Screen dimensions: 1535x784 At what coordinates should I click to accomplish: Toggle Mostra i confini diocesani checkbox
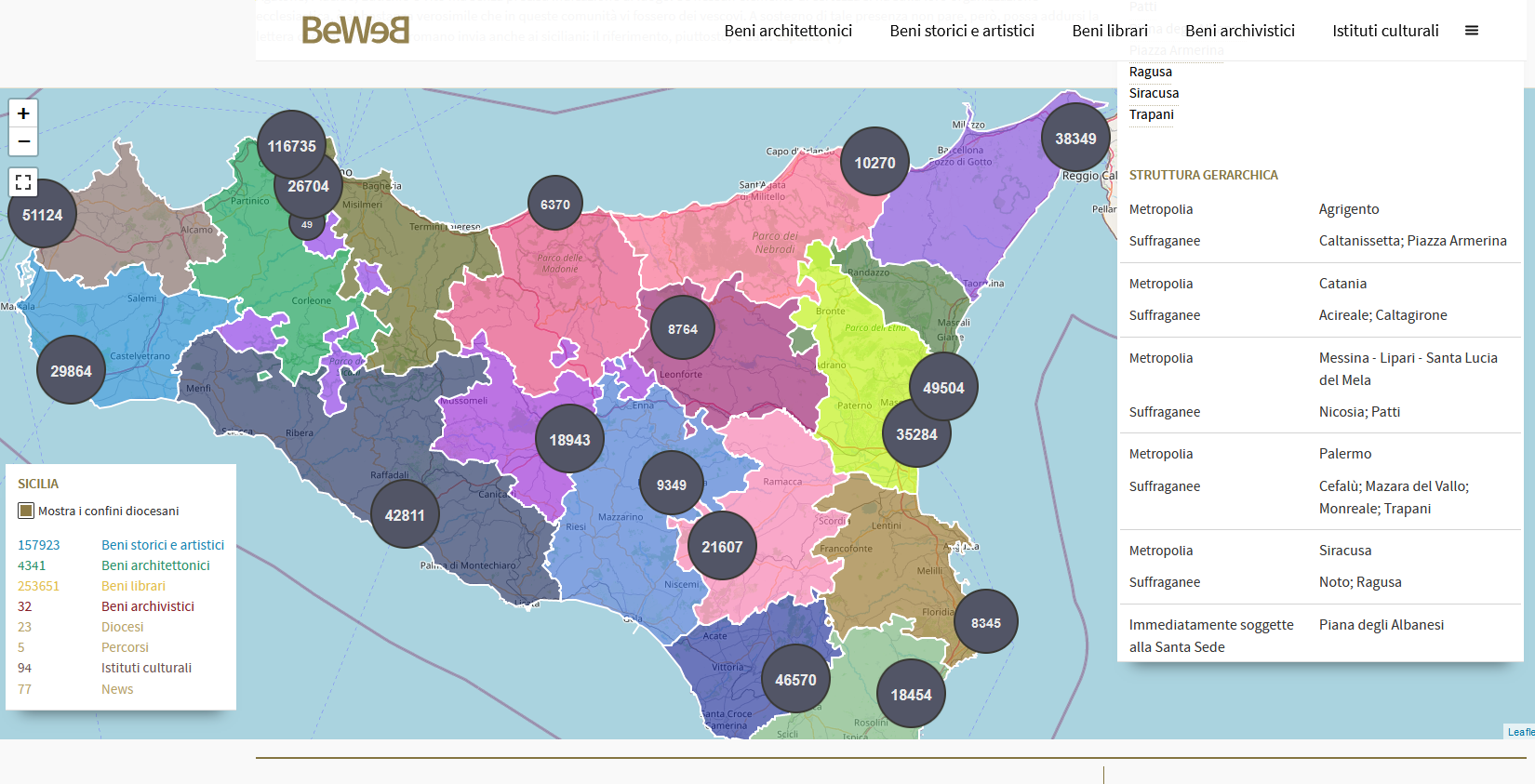tap(27, 511)
